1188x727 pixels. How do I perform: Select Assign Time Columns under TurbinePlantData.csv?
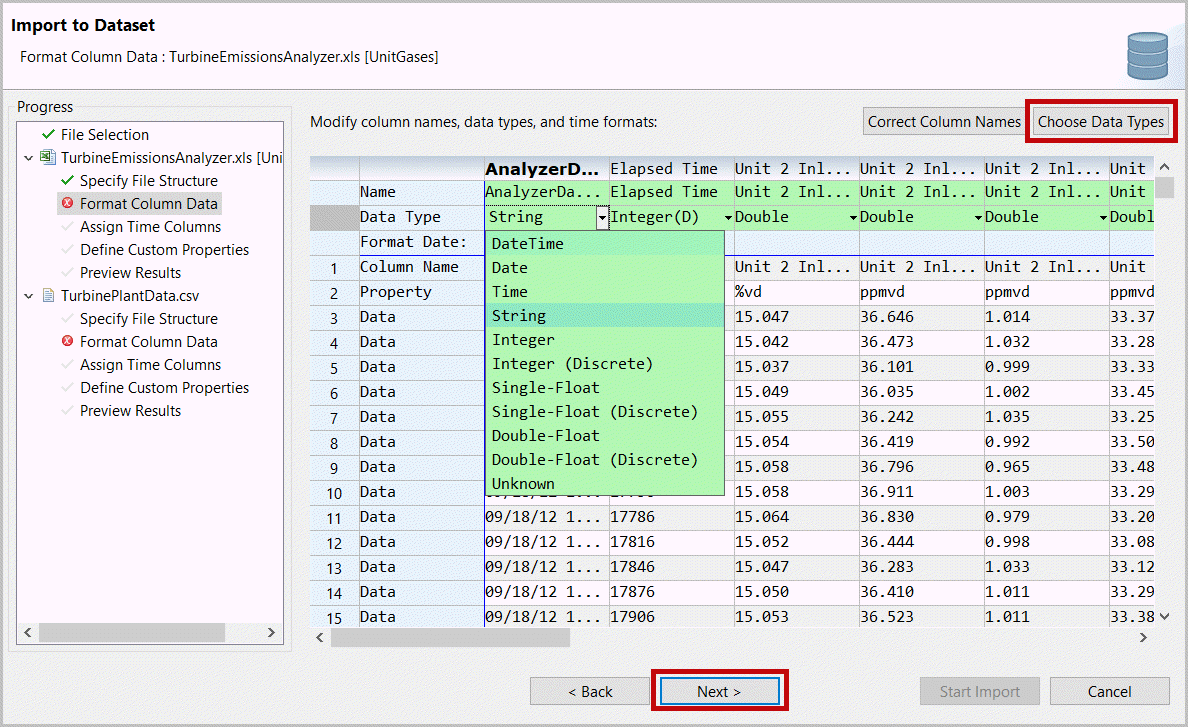point(150,365)
